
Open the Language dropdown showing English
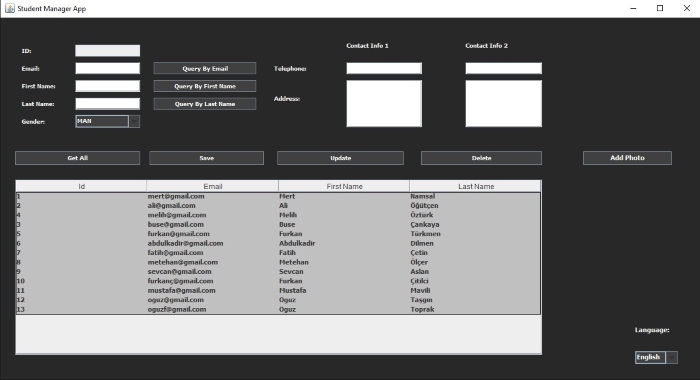[656, 357]
